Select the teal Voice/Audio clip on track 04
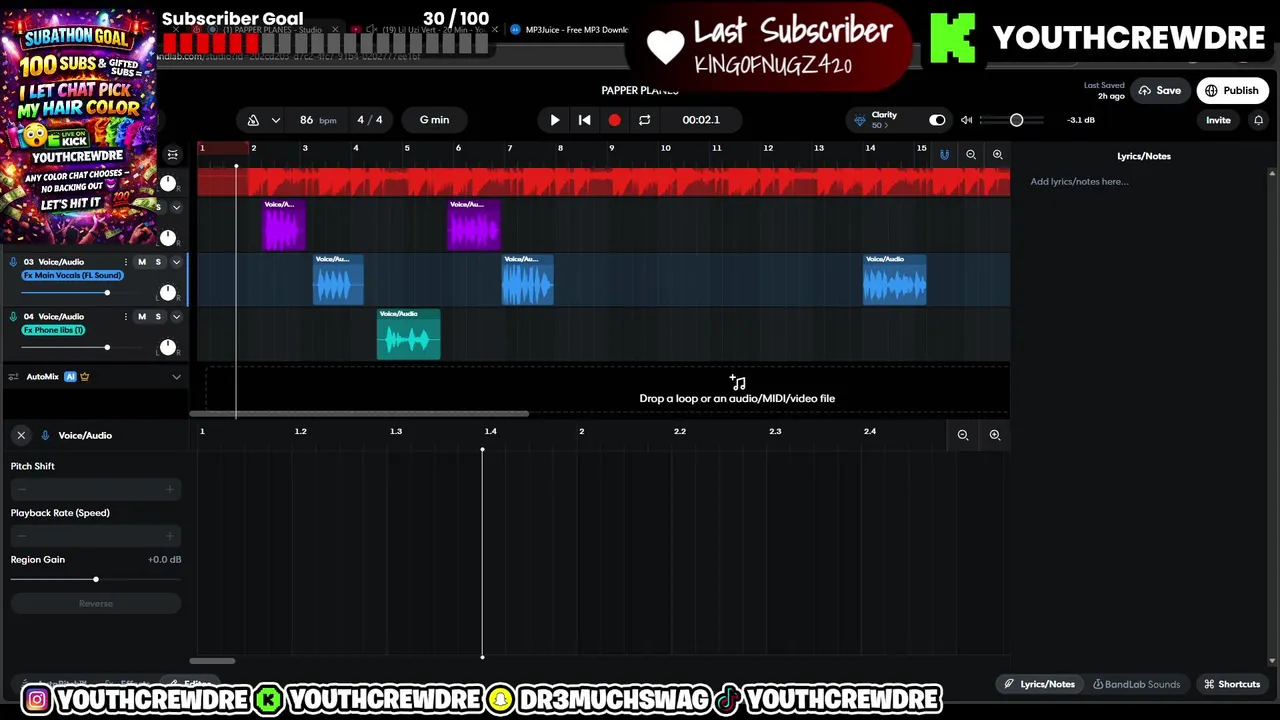Image resolution: width=1280 pixels, height=720 pixels. pos(408,334)
